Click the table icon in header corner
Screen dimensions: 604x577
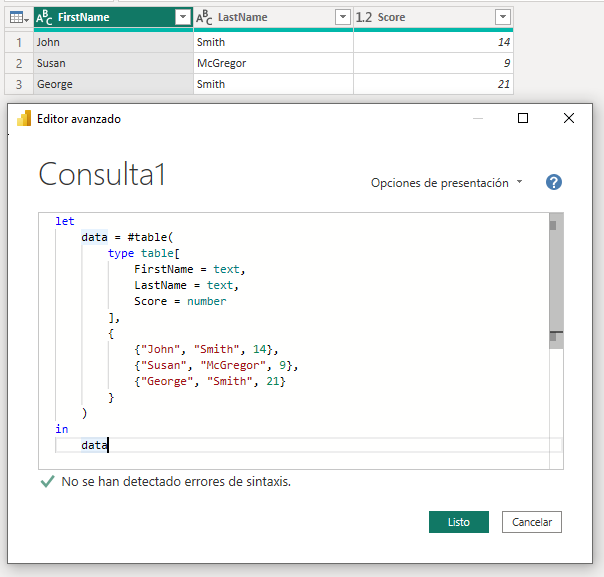pos(17,17)
